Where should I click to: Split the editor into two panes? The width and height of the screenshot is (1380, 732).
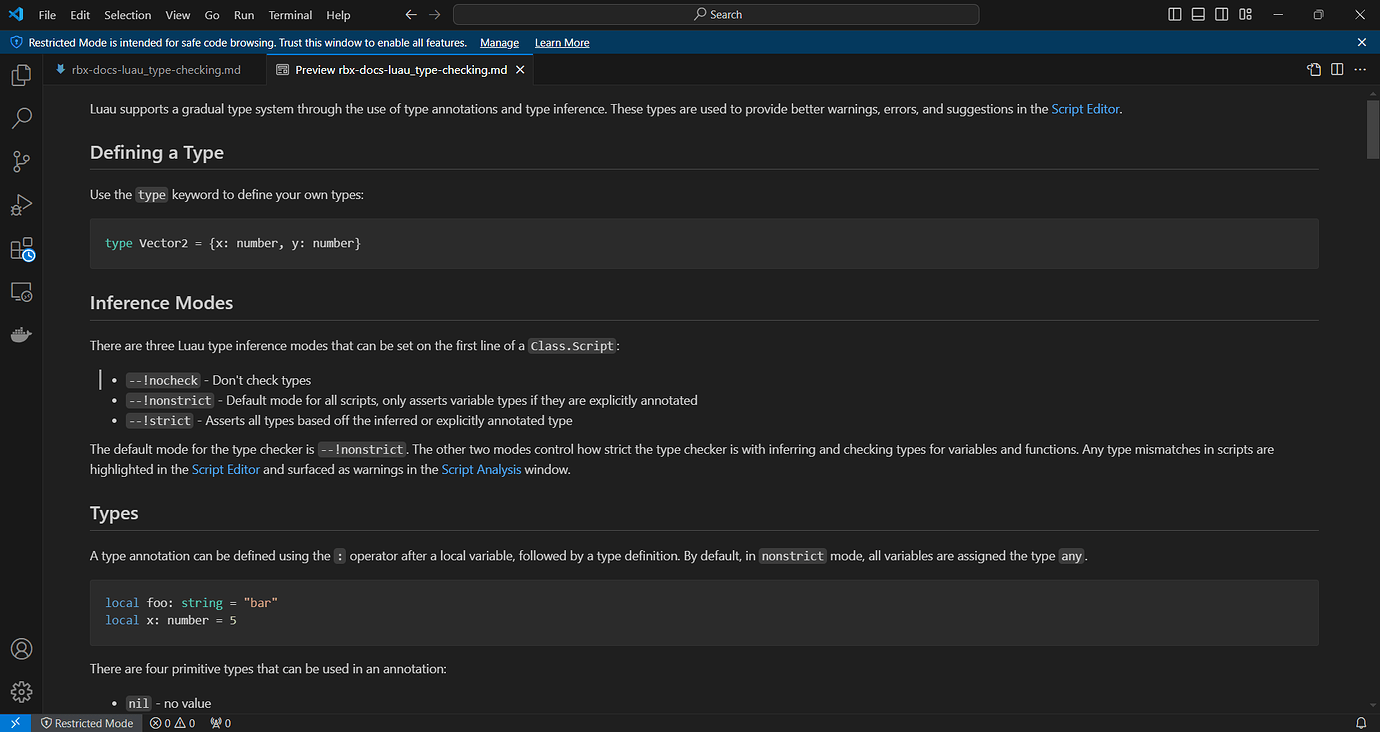pyautogui.click(x=1338, y=69)
